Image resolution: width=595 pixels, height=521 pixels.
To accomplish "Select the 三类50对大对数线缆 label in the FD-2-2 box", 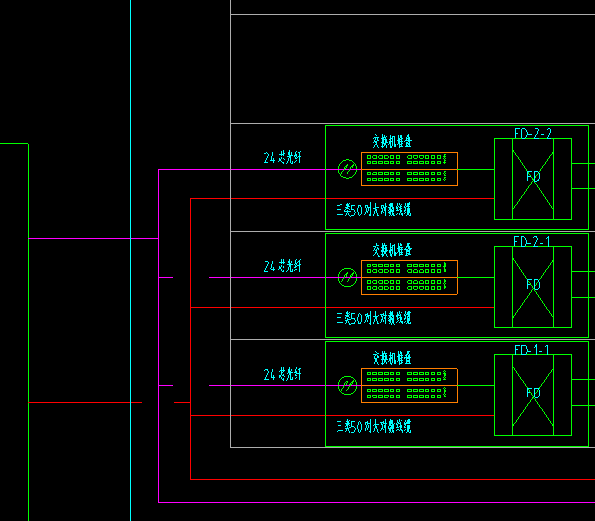I will (x=374, y=210).
